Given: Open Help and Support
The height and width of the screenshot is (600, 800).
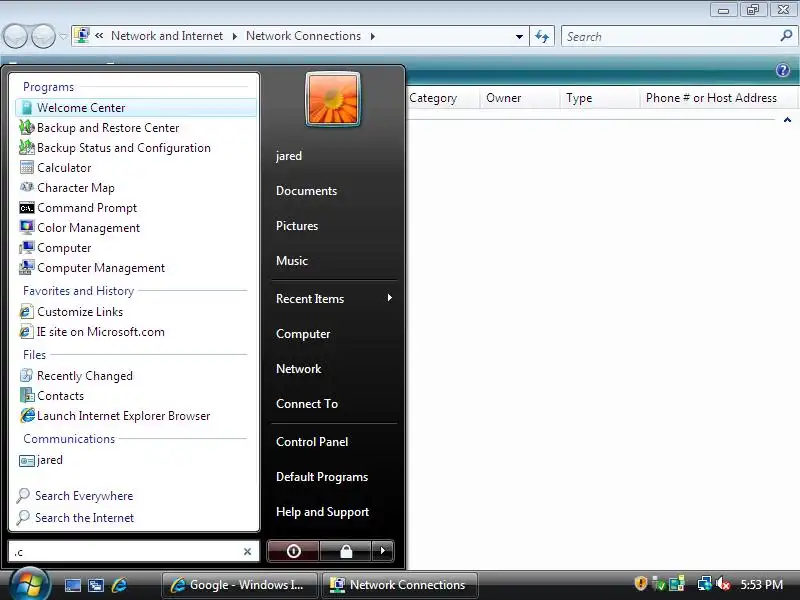Looking at the screenshot, I should (322, 512).
